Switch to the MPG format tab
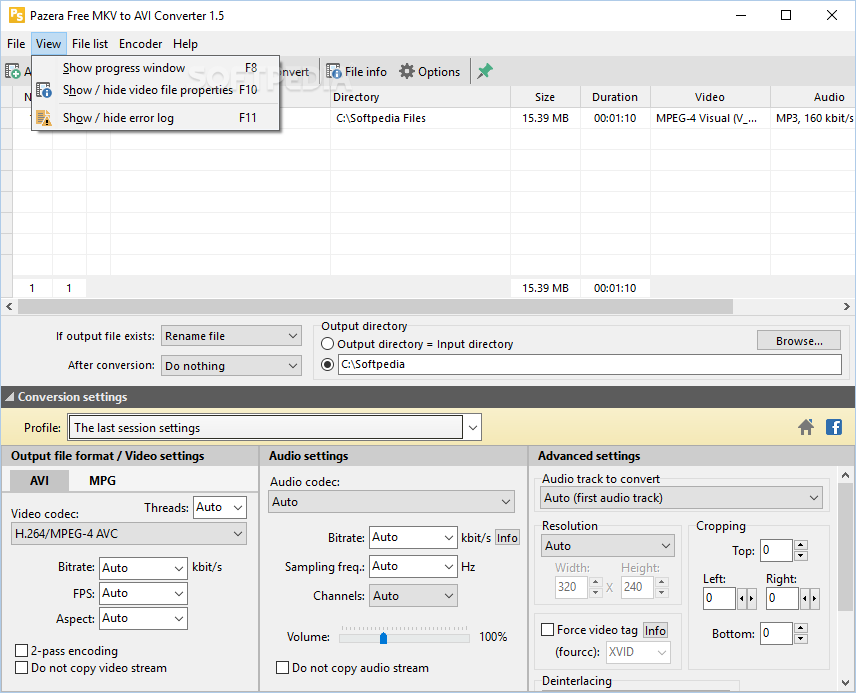The image size is (856, 693). [102, 481]
